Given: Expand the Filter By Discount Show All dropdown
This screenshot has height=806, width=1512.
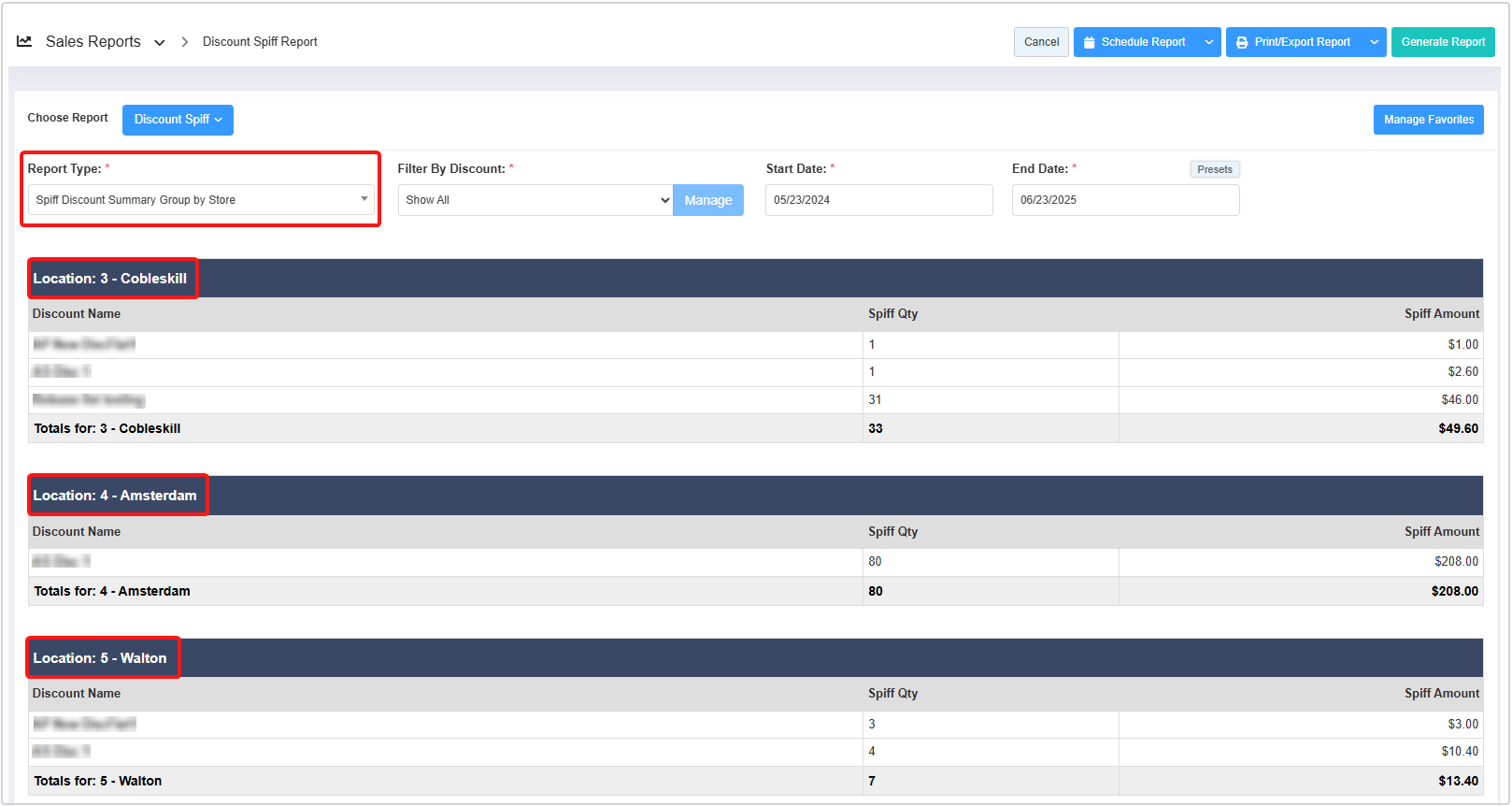Looking at the screenshot, I should [535, 200].
